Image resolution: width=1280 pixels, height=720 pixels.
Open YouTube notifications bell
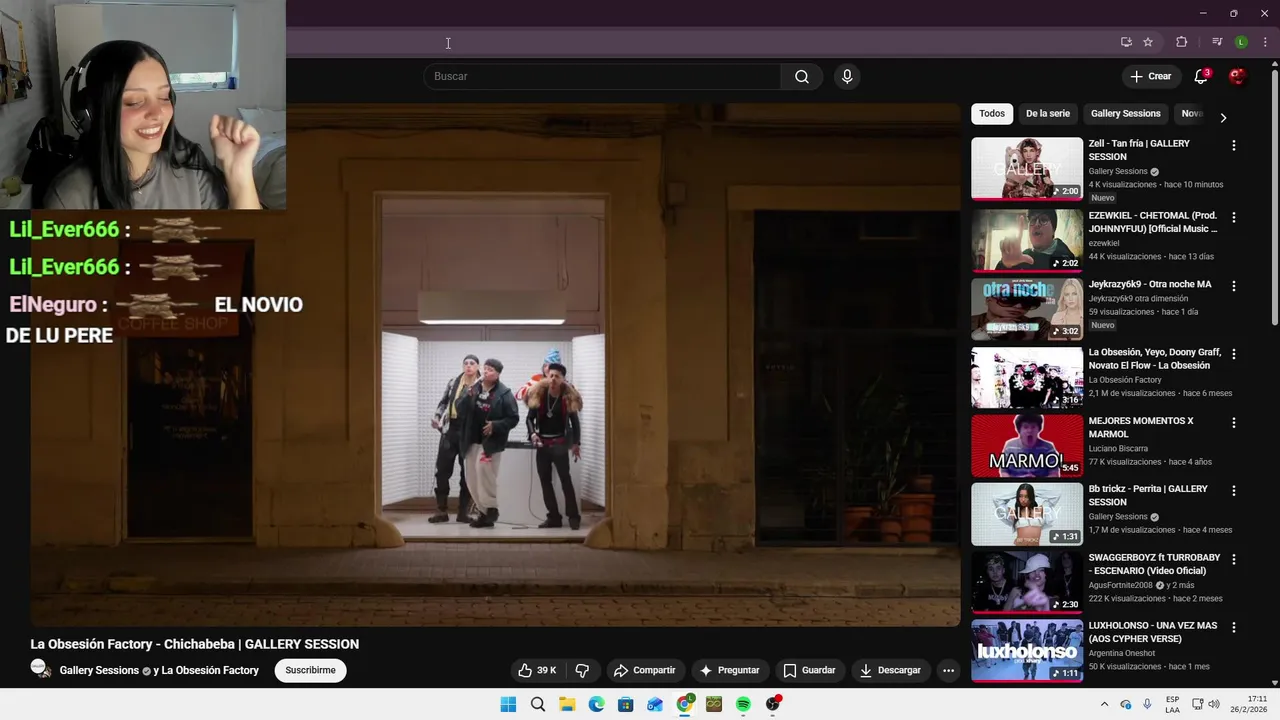click(1201, 77)
